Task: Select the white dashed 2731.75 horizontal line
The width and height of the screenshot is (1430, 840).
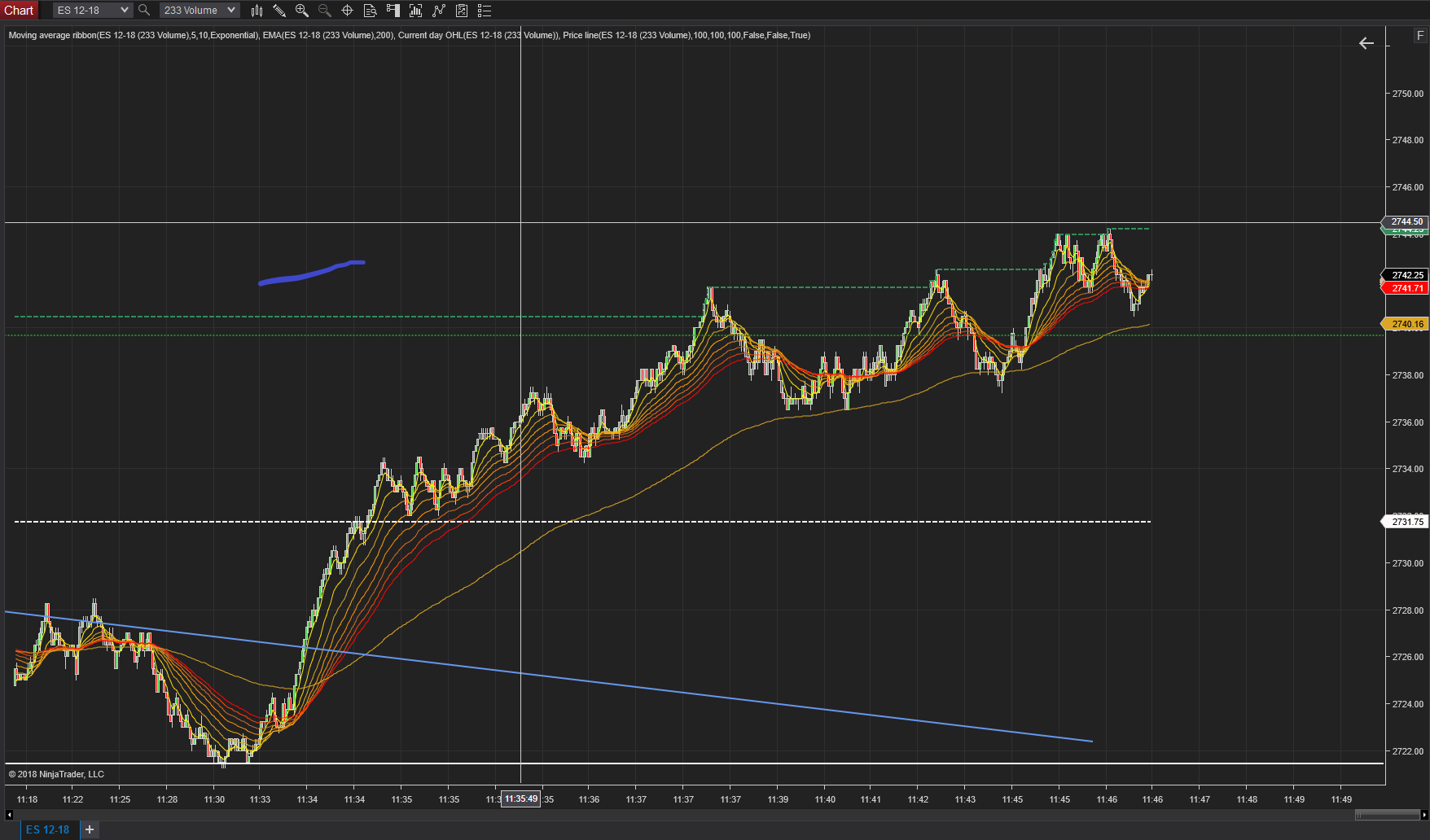Action: point(582,521)
